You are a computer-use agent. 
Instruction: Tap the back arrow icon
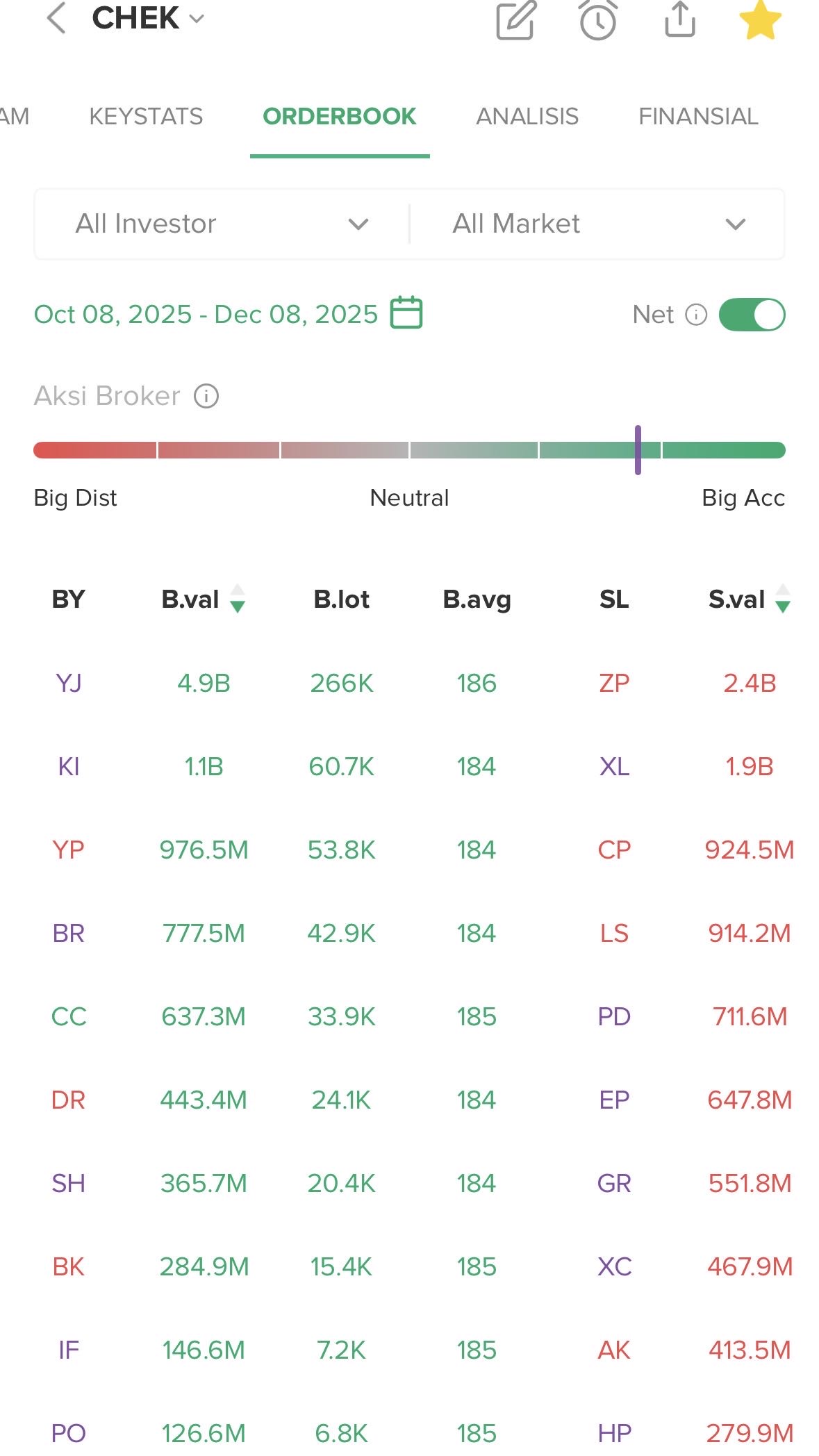[x=56, y=19]
